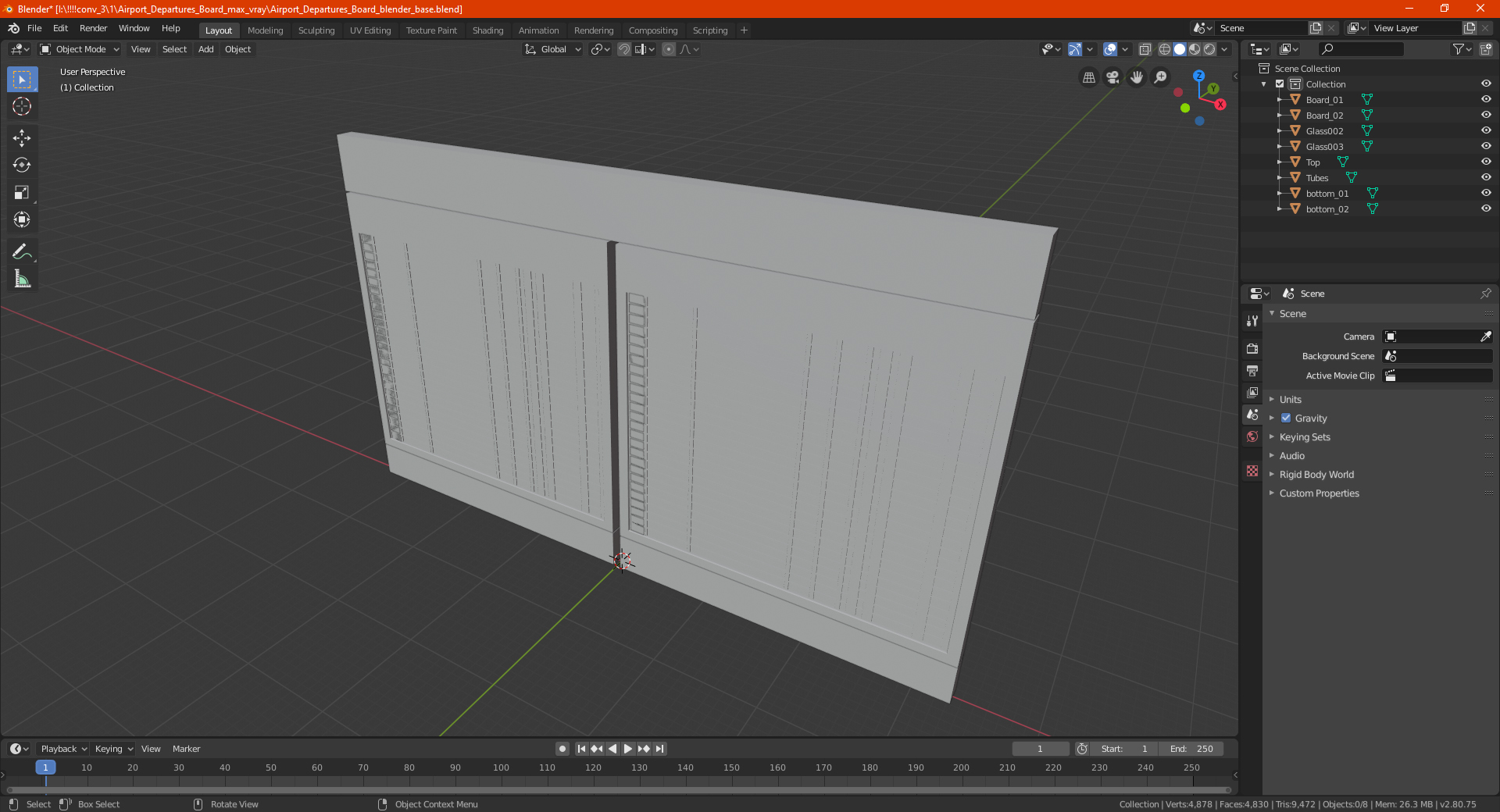
Task: Toggle snapping magnet
Action: [x=624, y=49]
